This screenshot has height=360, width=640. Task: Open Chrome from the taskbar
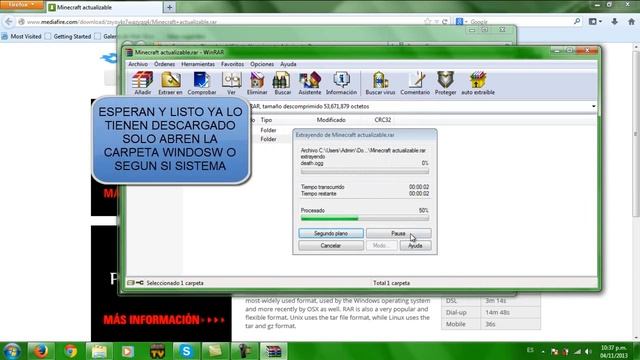tap(70, 351)
